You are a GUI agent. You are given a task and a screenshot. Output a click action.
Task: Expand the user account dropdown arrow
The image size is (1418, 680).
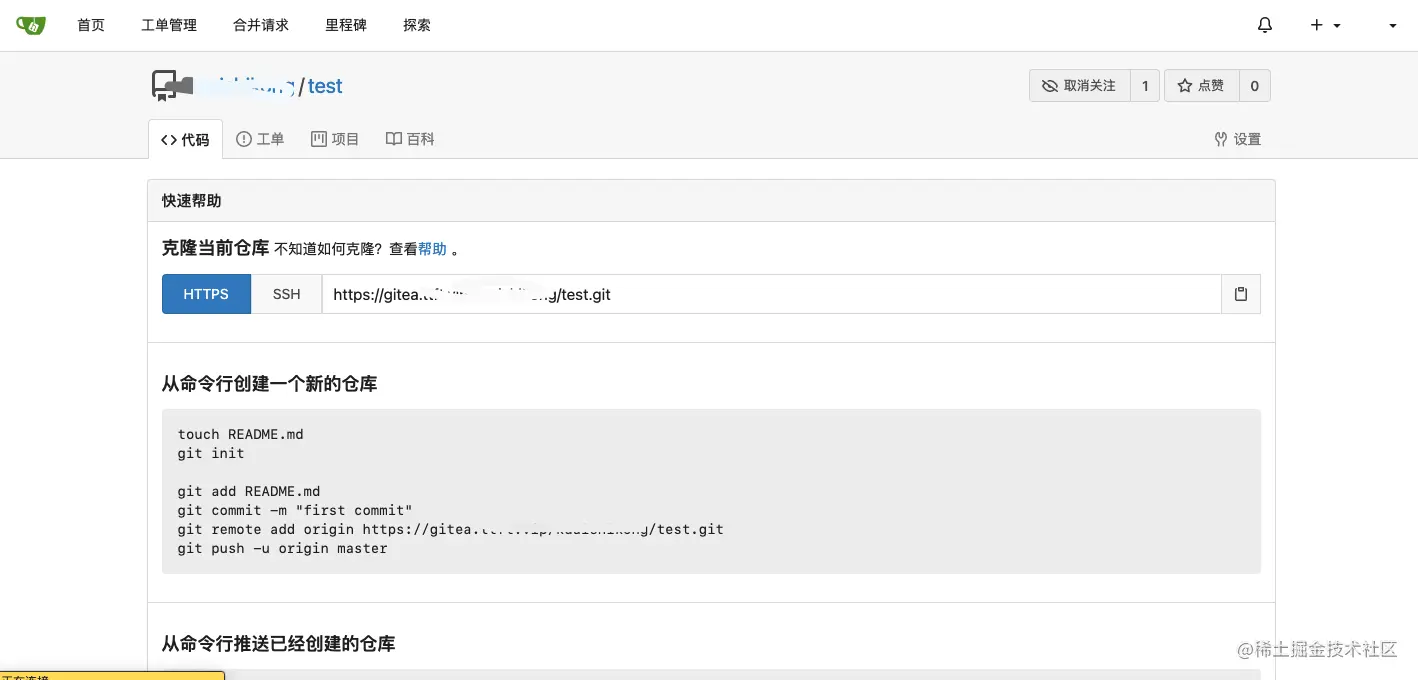point(1393,26)
